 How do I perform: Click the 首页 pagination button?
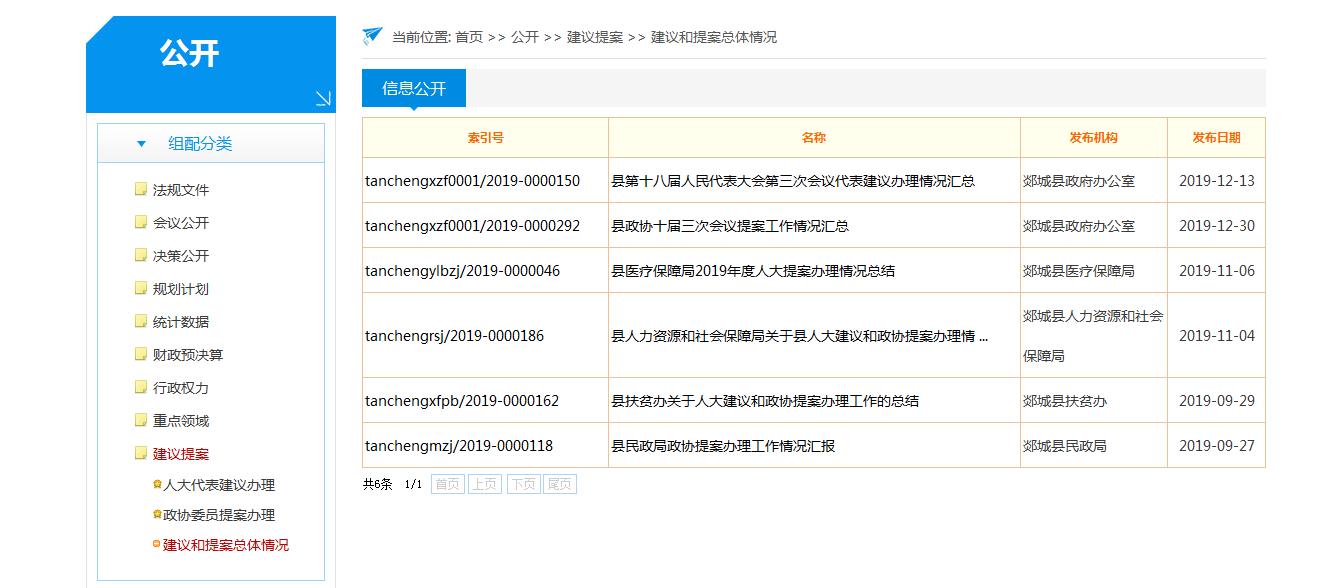(x=448, y=484)
